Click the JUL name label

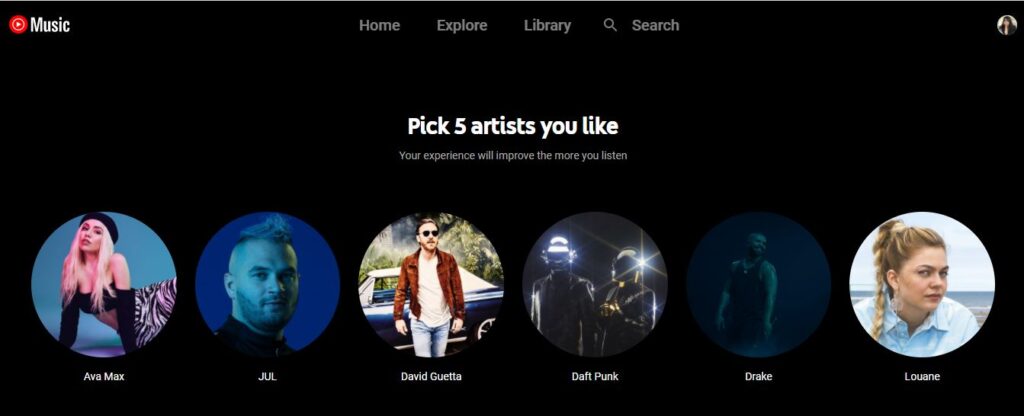tap(267, 377)
